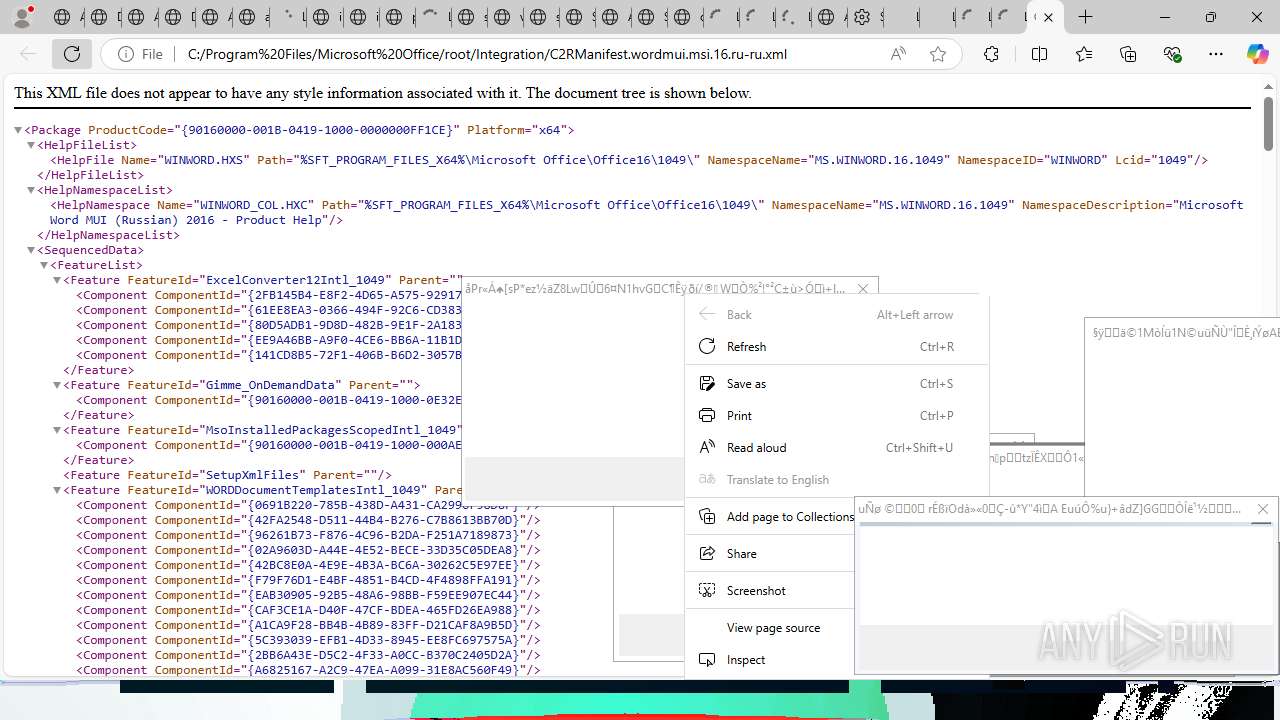Click ComponentId {F79F76D1-E4BF-4851-B4CD-4F4898FFA191} row
This screenshot has height=720, width=1280.
308,580
